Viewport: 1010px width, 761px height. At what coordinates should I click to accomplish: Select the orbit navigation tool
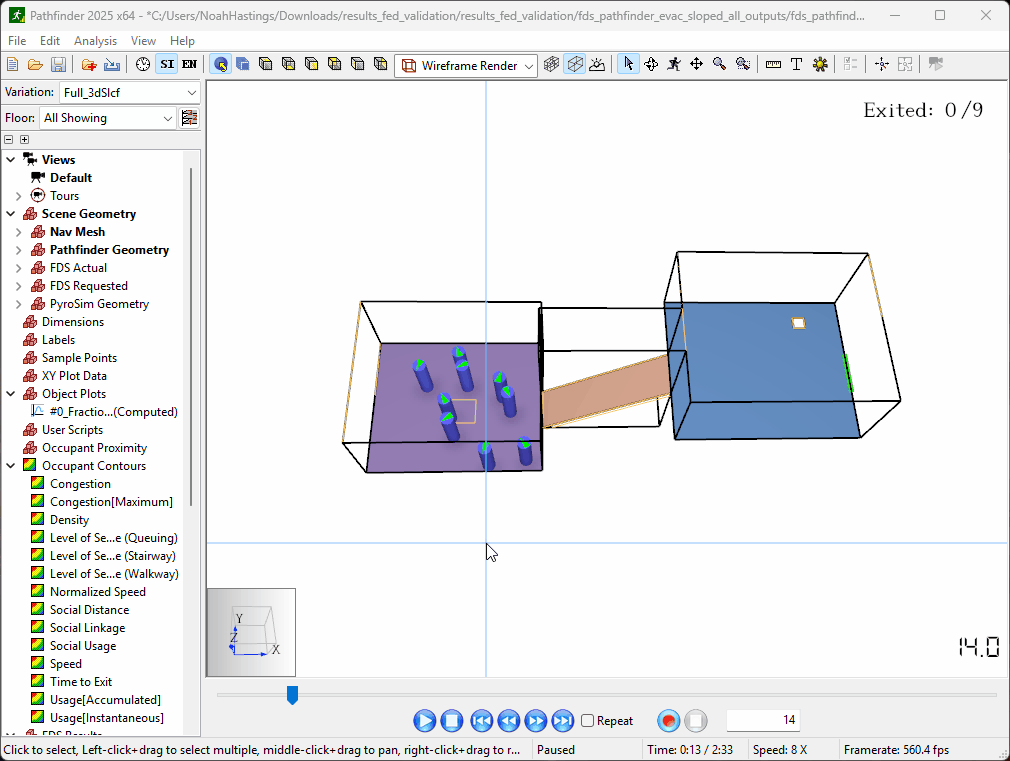point(651,64)
